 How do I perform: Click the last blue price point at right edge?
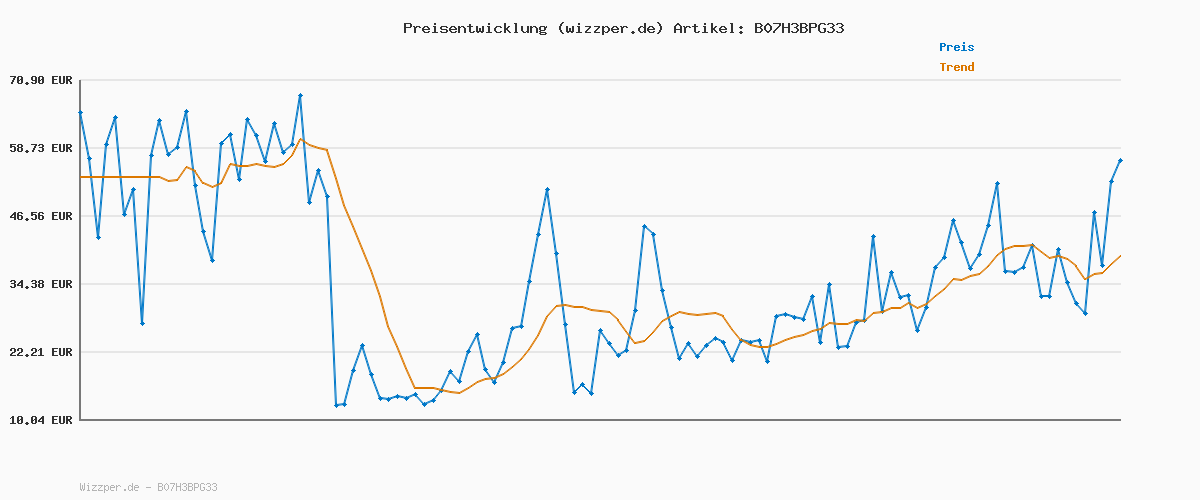tap(1120, 160)
